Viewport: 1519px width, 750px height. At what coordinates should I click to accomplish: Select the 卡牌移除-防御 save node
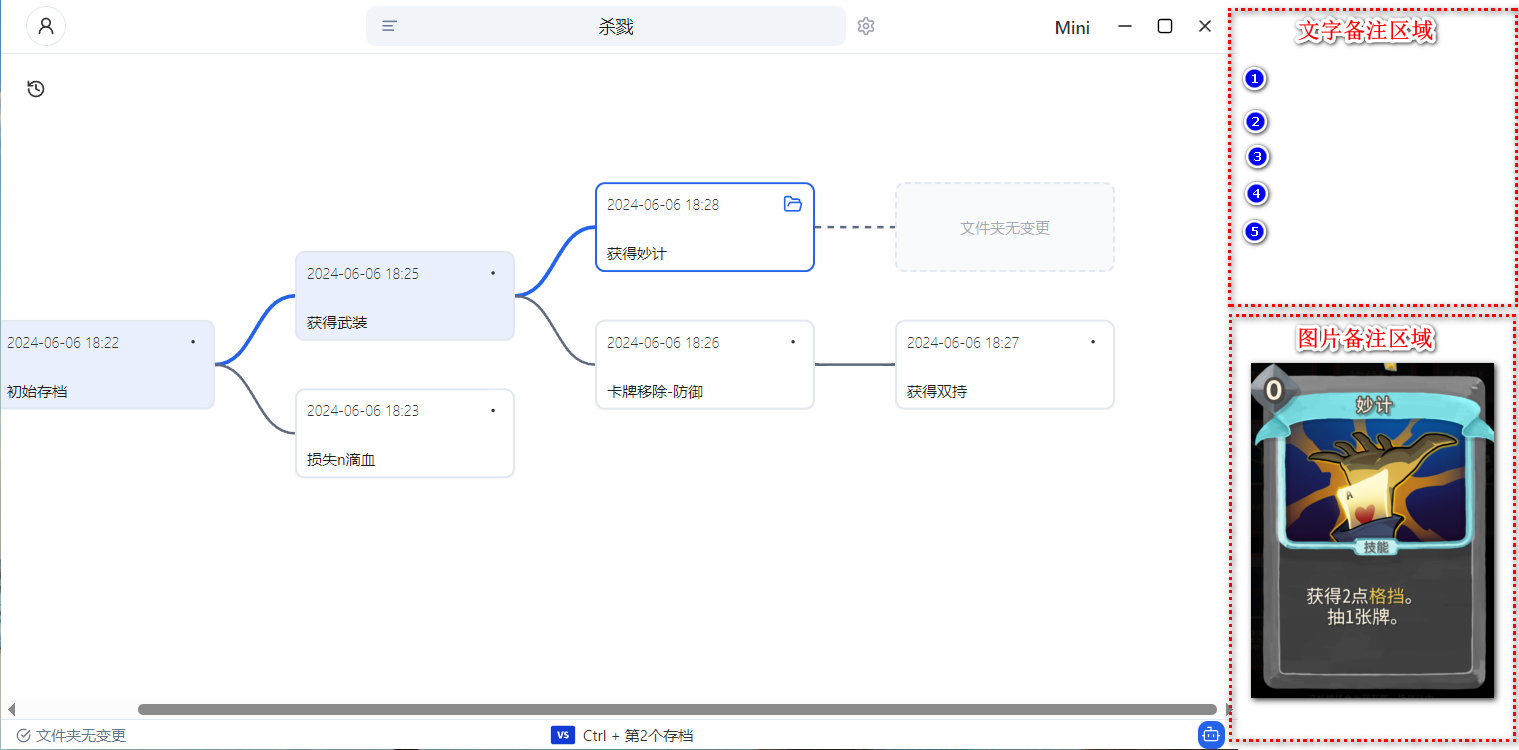coord(705,365)
